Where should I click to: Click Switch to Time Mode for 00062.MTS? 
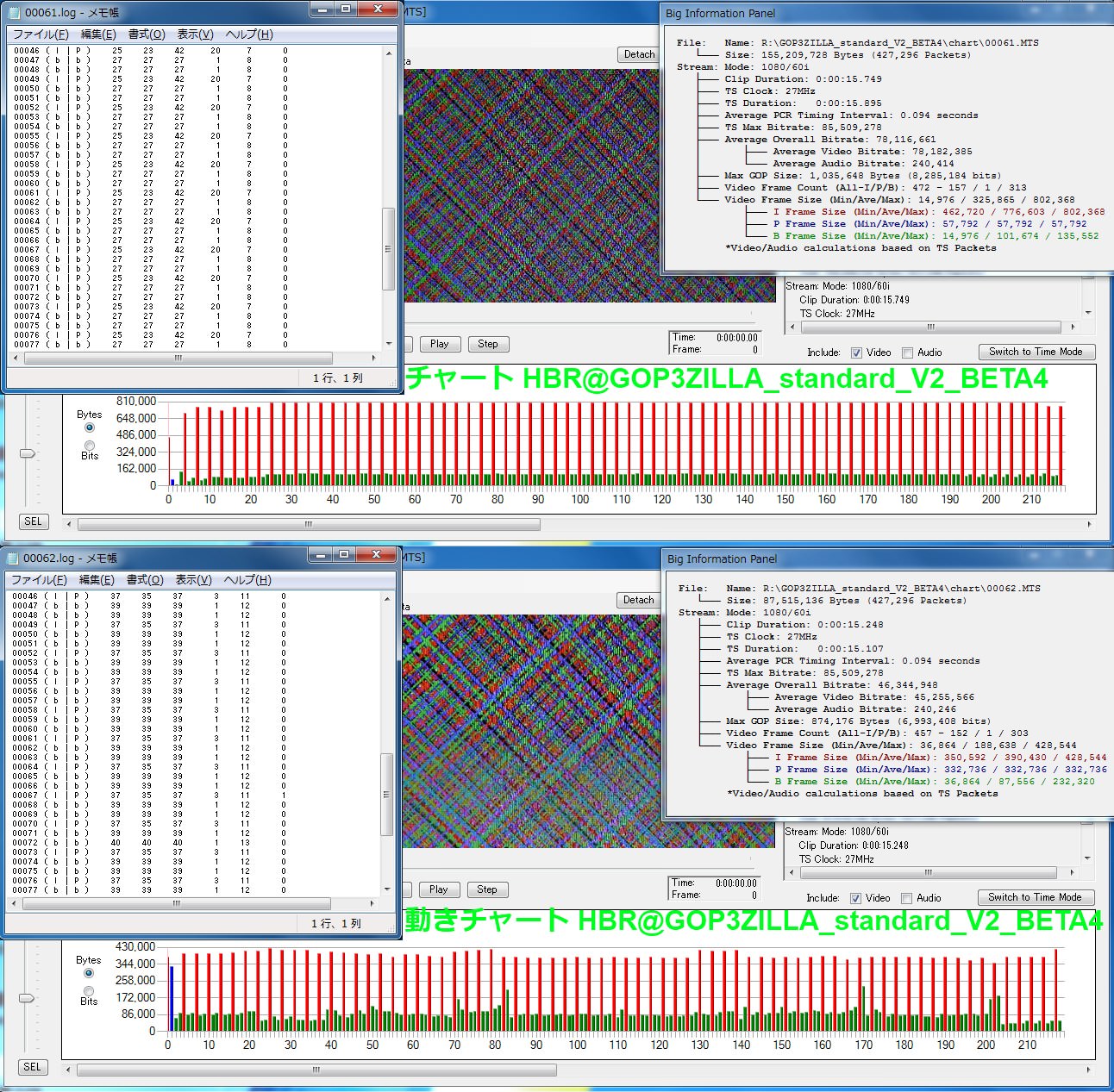point(1036,897)
